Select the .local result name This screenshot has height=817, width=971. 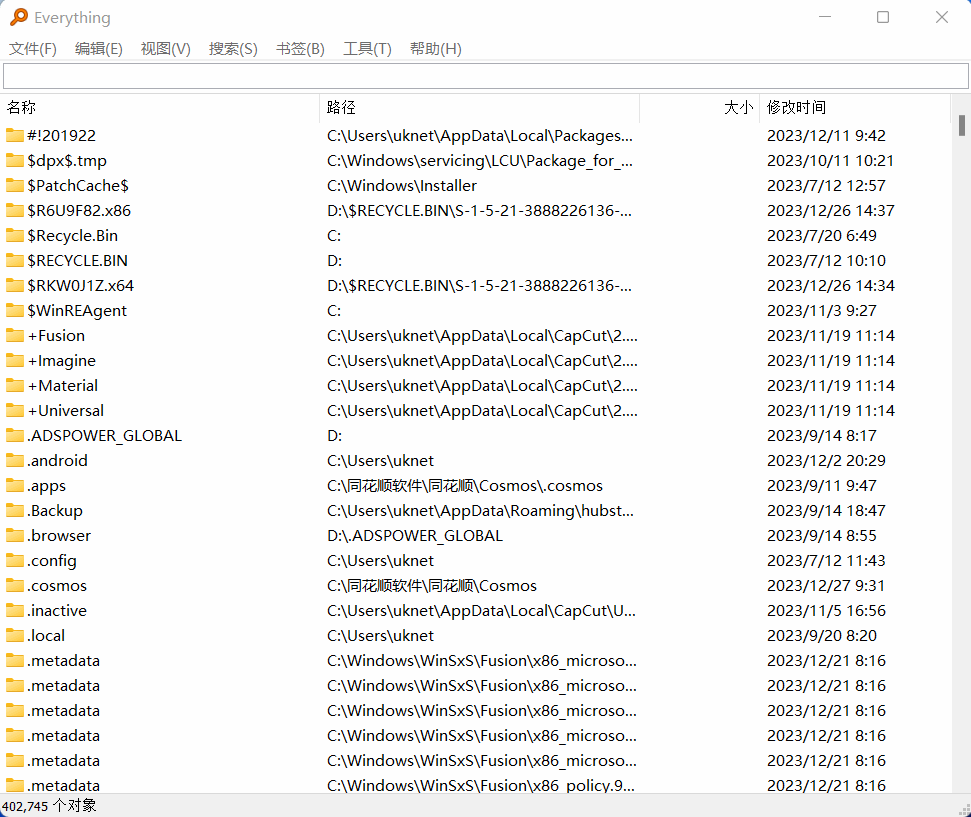(46, 636)
